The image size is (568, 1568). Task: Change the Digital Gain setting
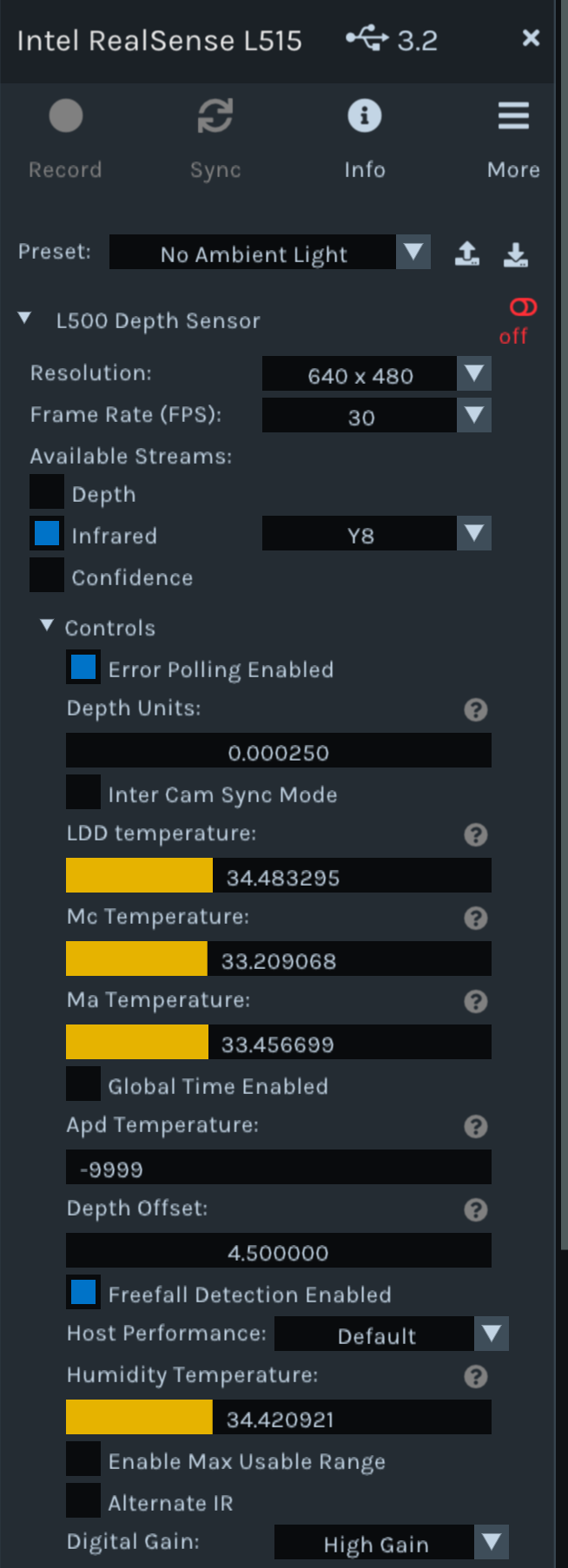point(491,1537)
